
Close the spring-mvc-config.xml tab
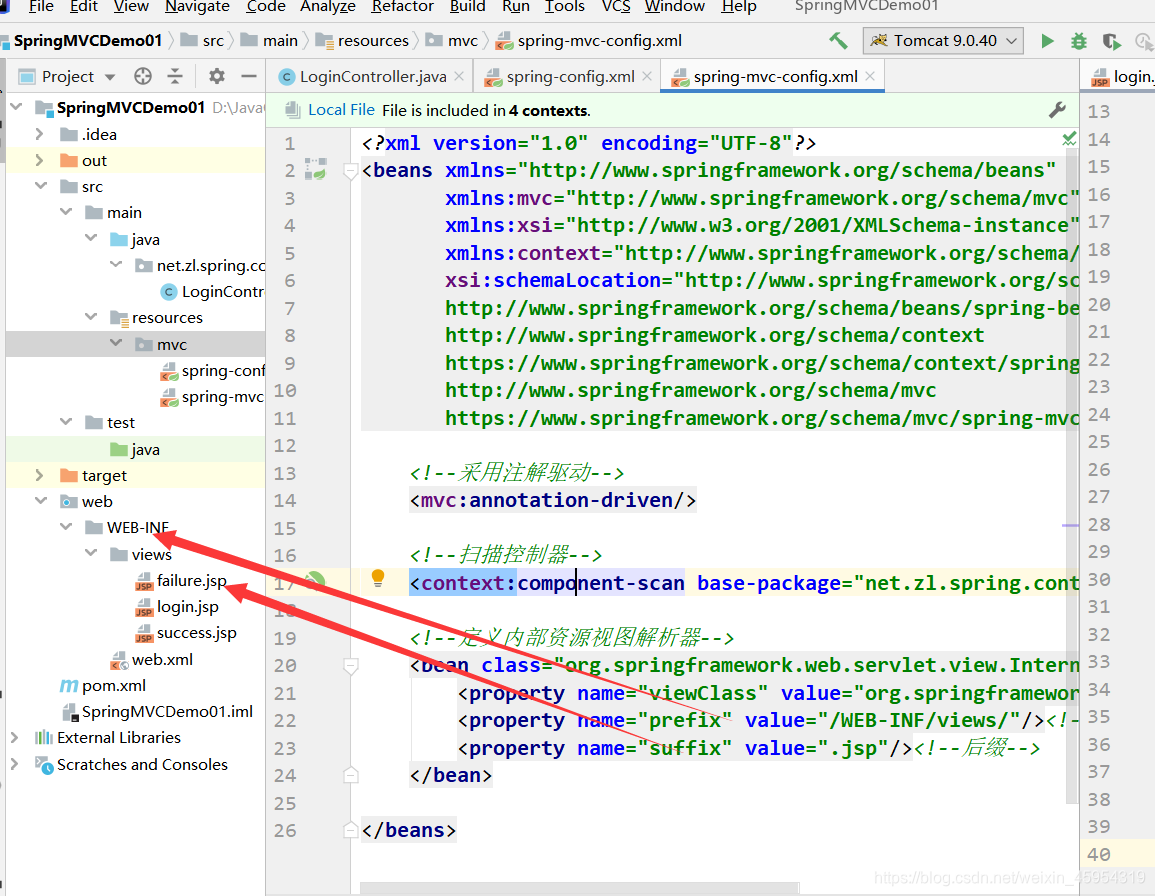click(x=870, y=76)
